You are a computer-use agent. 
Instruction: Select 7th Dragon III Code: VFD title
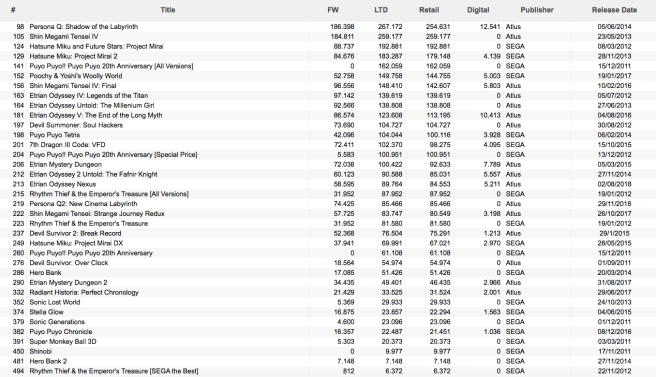(x=67, y=145)
